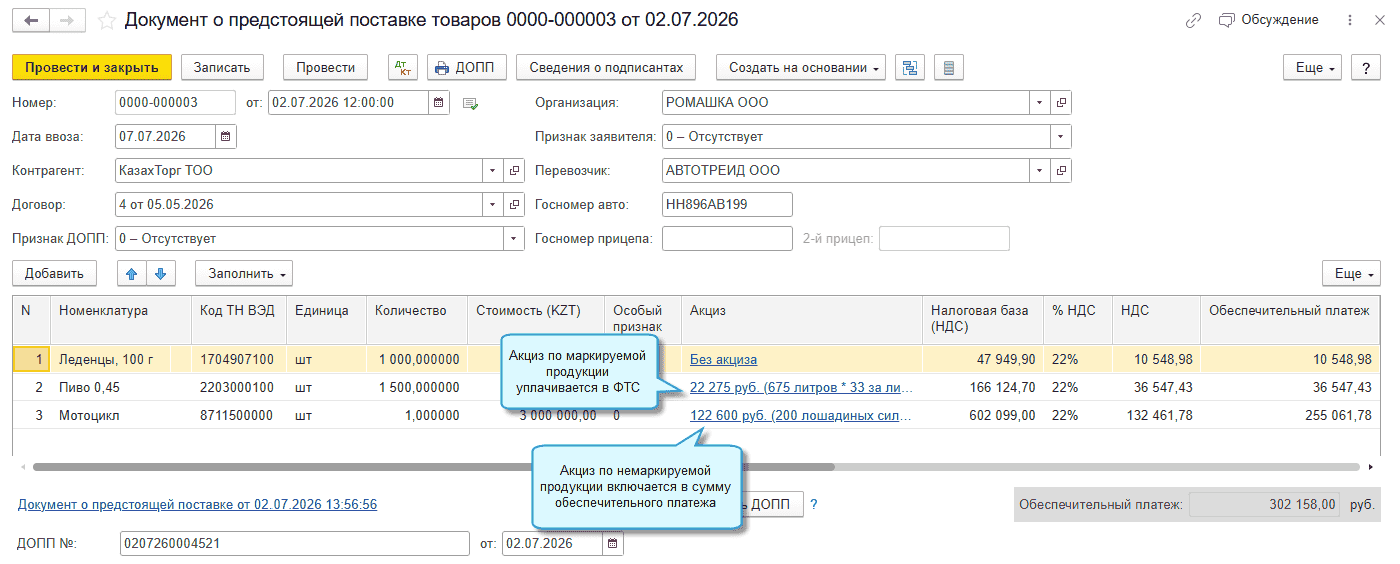Open the 122 600 руб. excise link
The height and width of the screenshot is (564, 1400).
[800, 415]
